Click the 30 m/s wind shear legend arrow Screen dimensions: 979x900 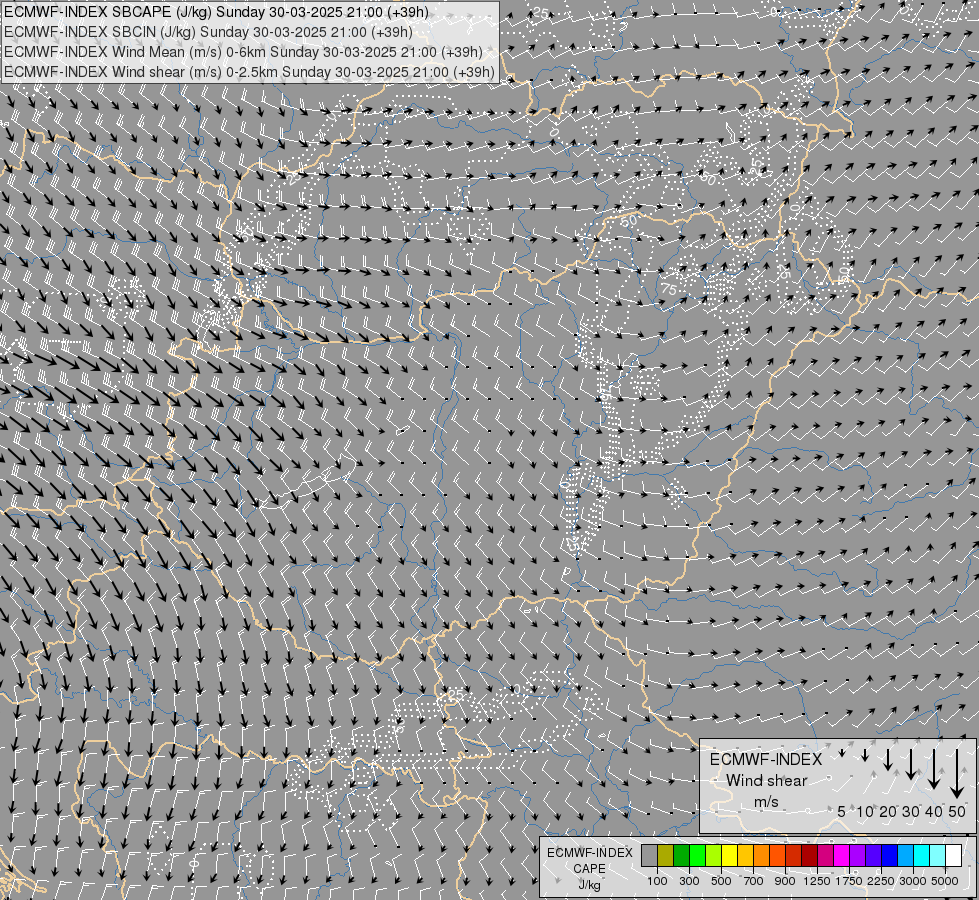pos(911,764)
